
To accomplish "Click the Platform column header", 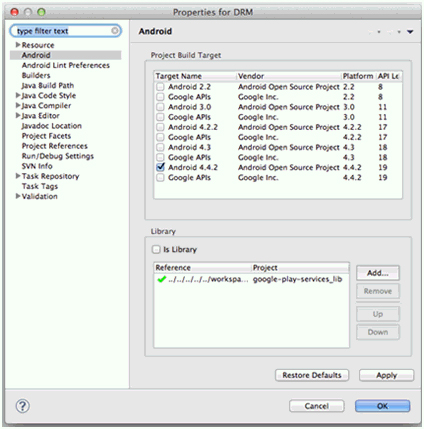I will (x=359, y=76).
